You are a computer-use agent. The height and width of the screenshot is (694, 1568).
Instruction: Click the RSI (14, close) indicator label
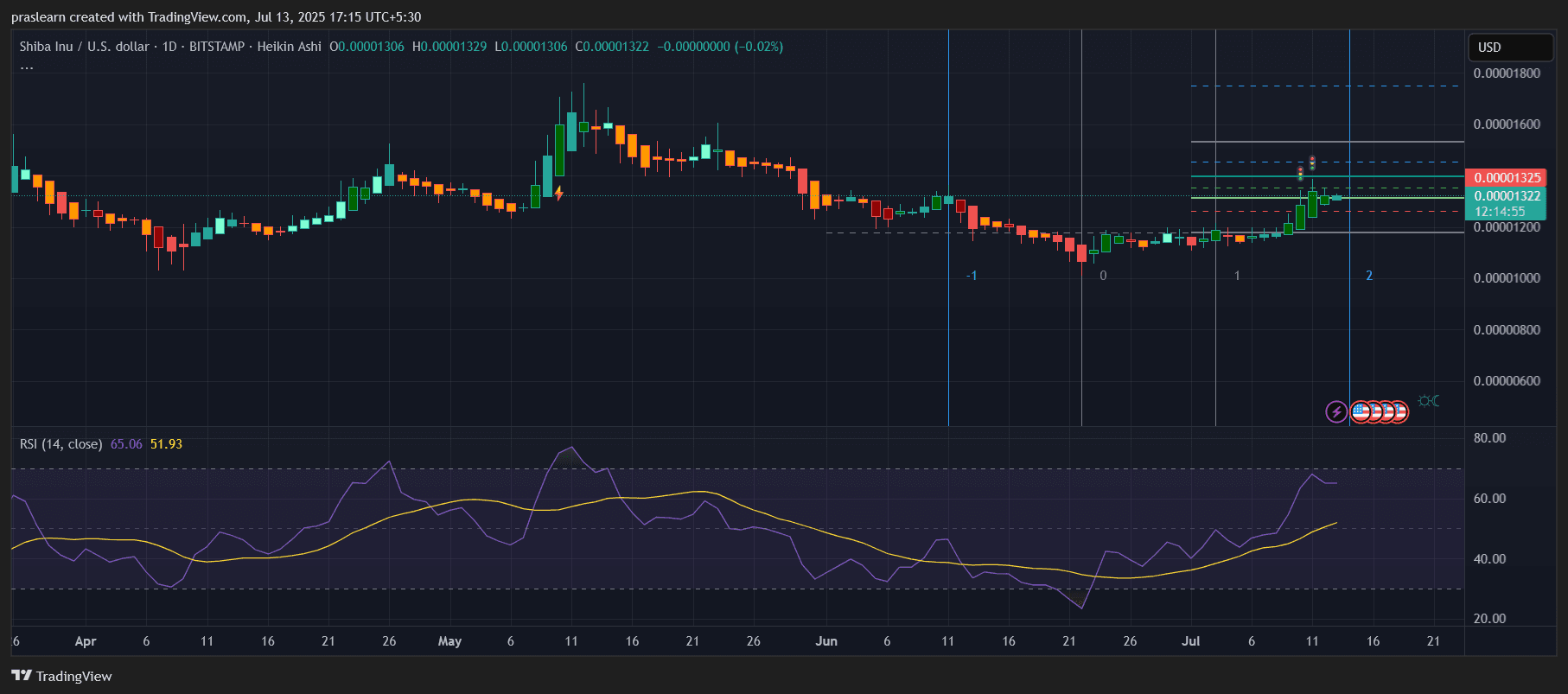(x=61, y=444)
